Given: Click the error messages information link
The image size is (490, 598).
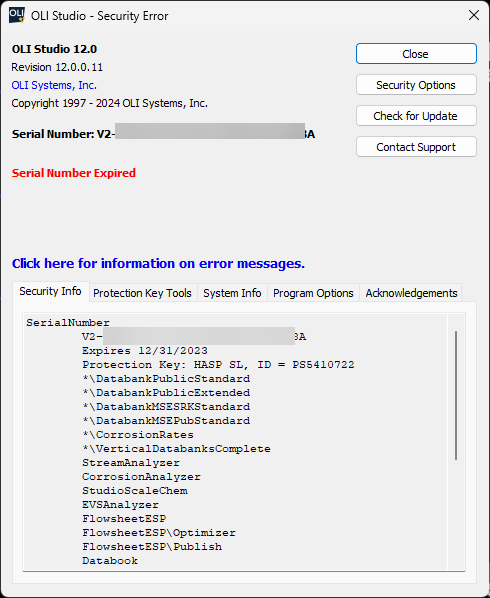Looking at the screenshot, I should click(158, 264).
